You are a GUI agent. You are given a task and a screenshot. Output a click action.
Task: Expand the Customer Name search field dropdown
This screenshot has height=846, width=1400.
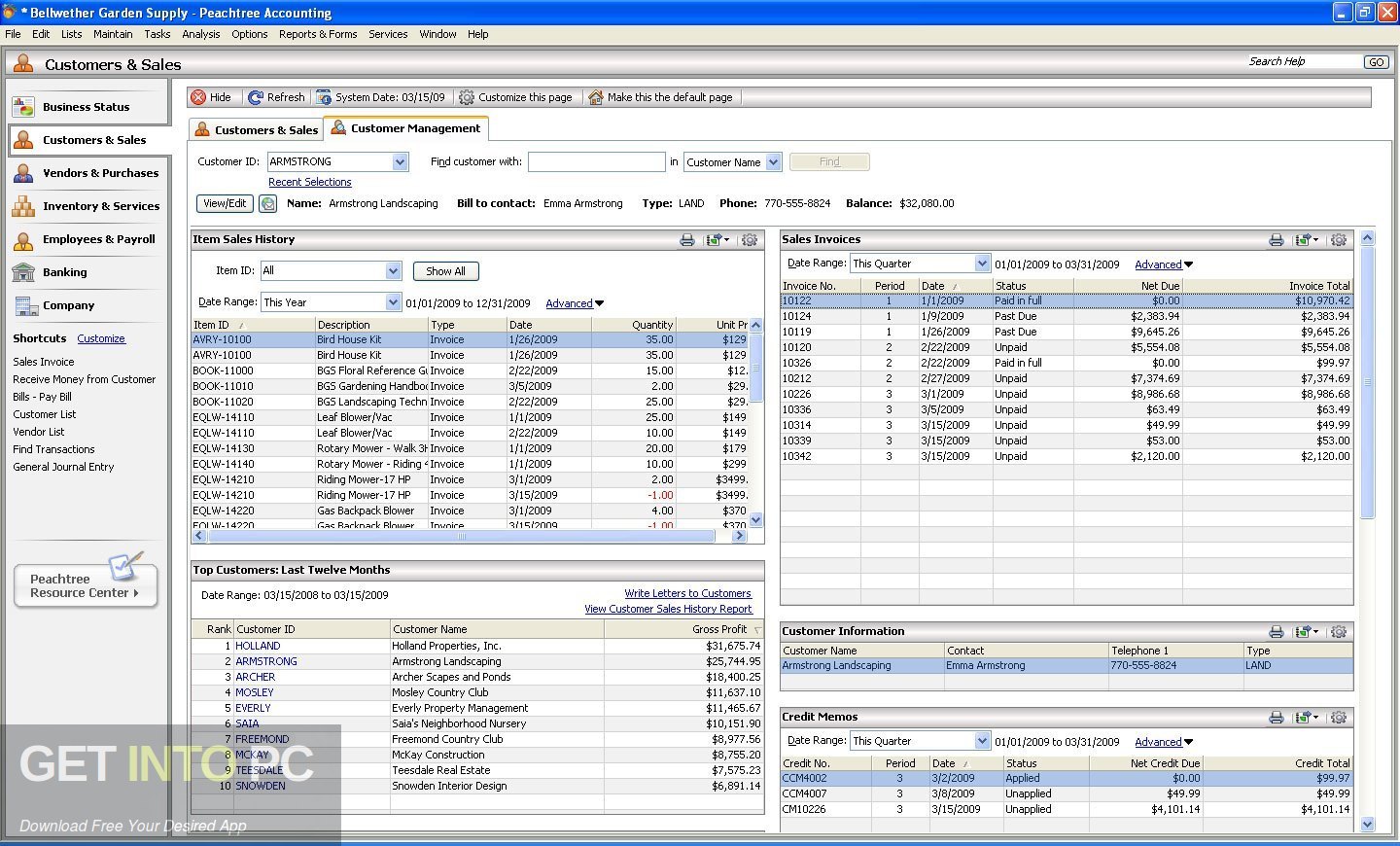(773, 162)
